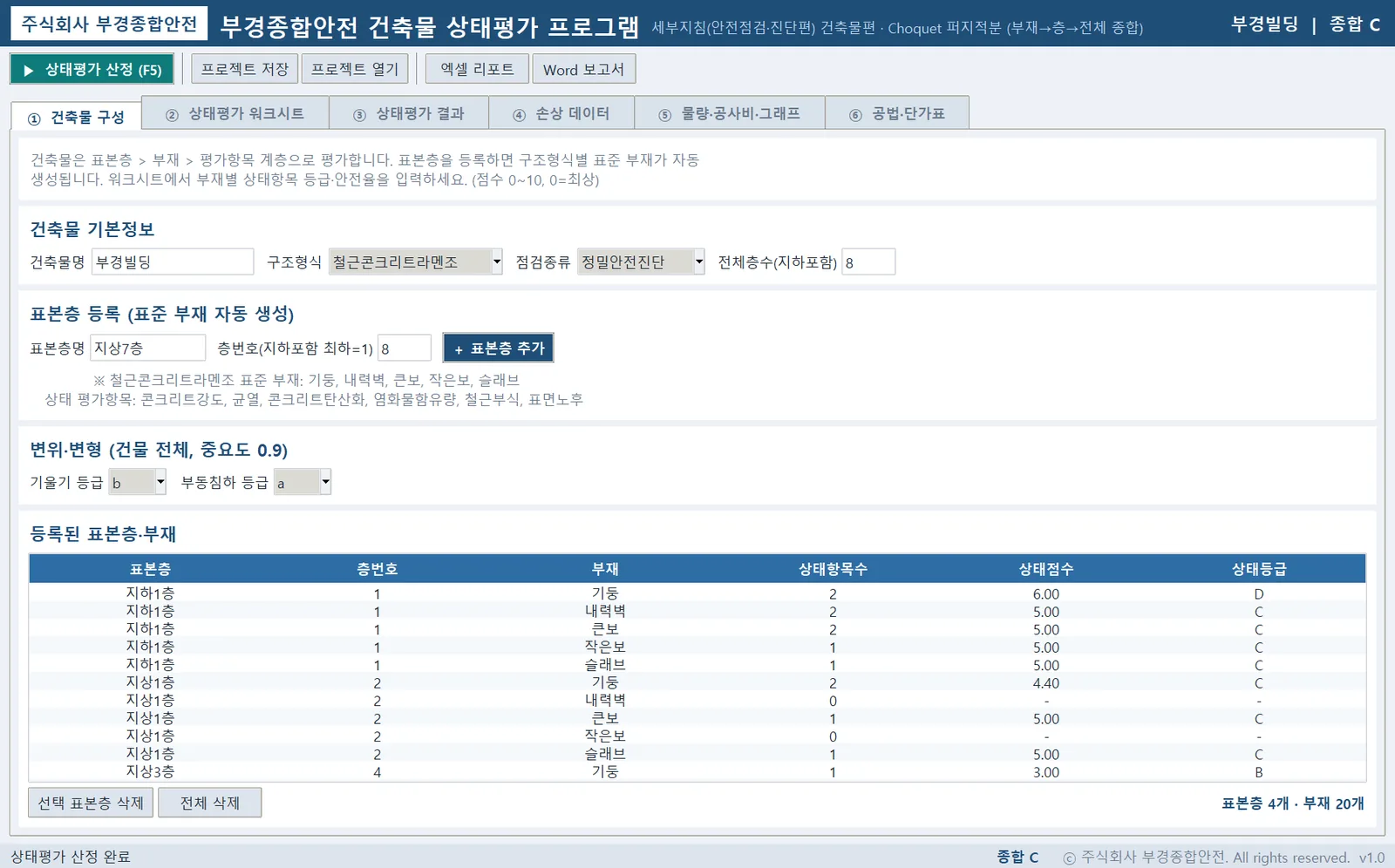Click 표본층명 input field
The height and width of the screenshot is (868, 1395).
coord(148,348)
